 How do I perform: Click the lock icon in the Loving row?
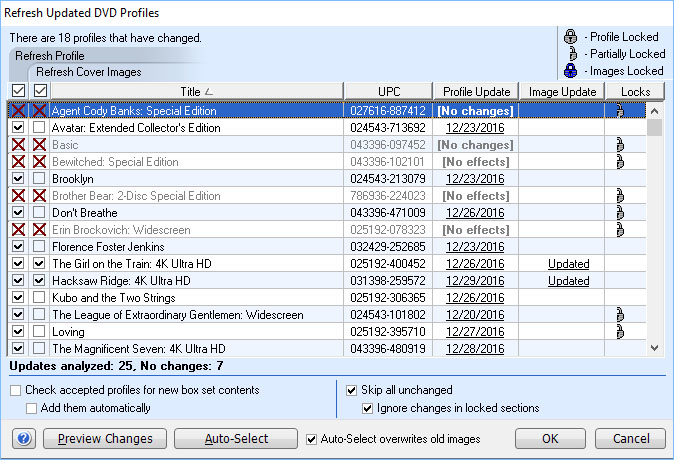622,332
